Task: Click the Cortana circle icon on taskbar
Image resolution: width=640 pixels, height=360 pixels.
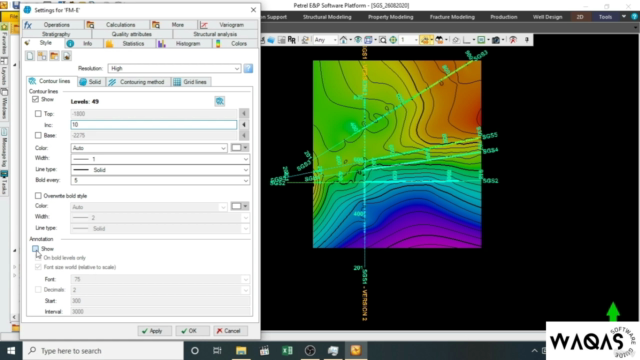Action: pos(195,351)
